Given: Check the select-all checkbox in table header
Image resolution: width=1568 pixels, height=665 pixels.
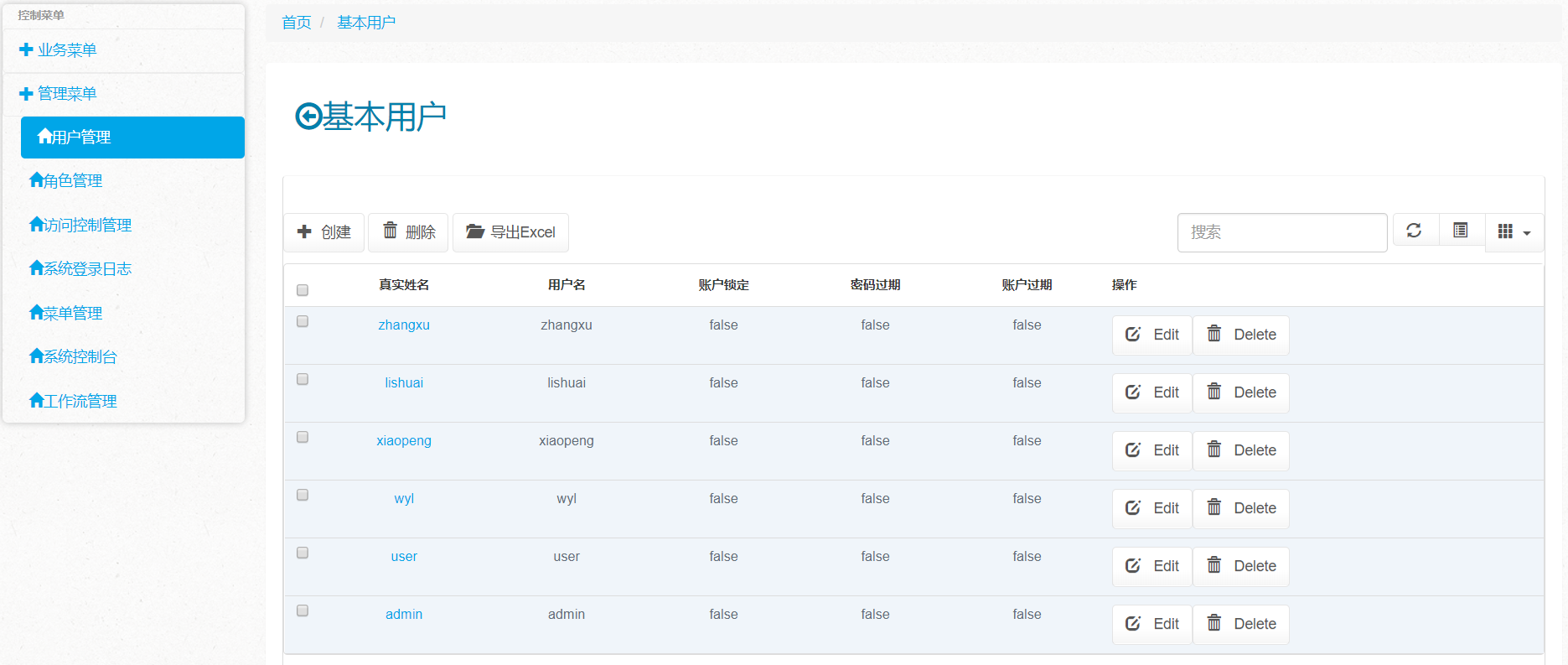Looking at the screenshot, I should (303, 290).
